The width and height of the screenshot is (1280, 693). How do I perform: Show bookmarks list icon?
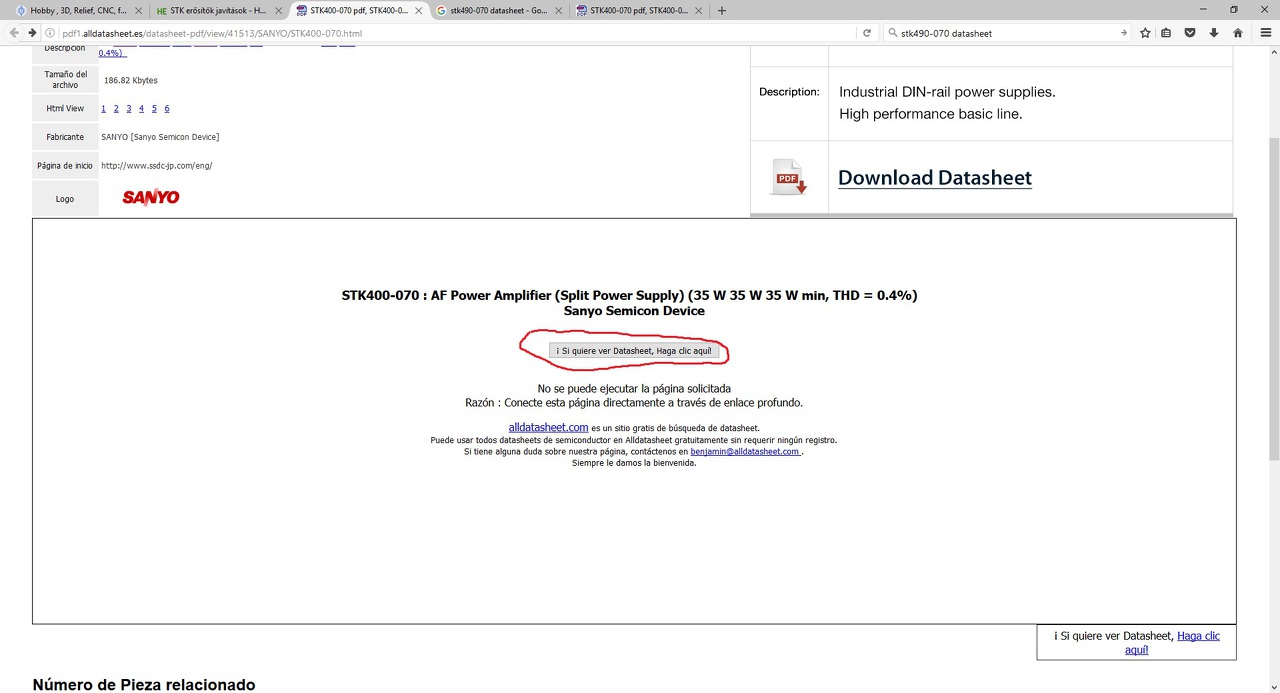tap(1167, 33)
